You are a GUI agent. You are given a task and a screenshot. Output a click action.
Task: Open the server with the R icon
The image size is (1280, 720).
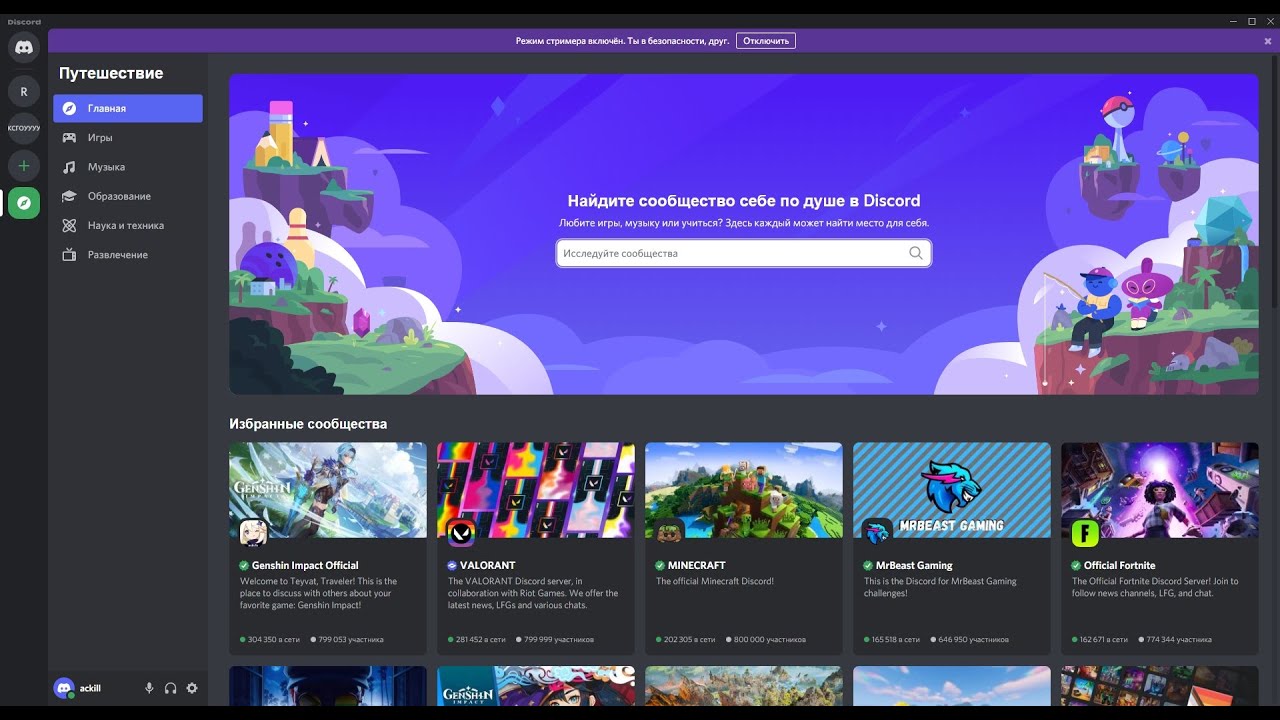(x=24, y=92)
